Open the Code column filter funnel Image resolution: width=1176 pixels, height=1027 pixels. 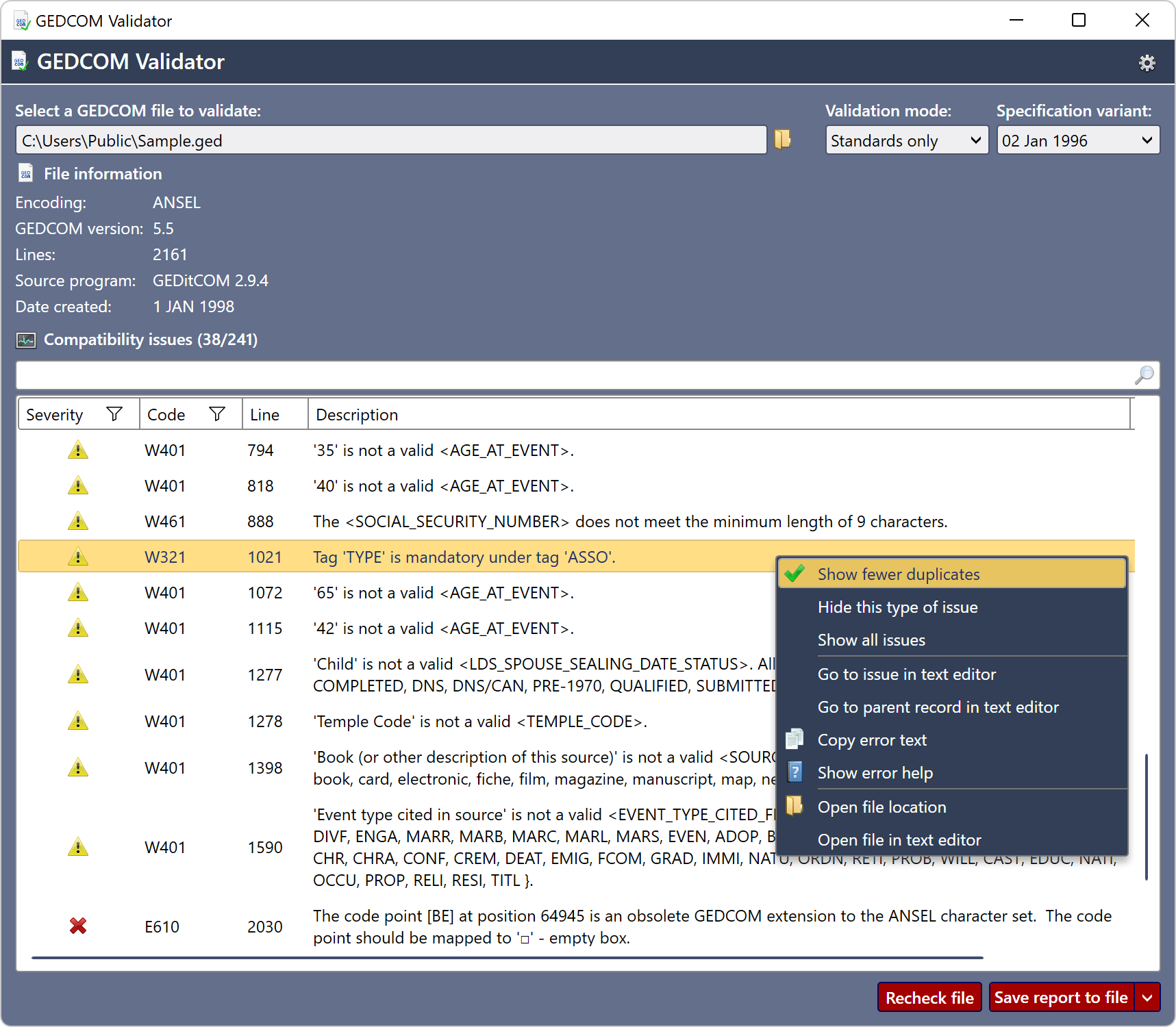point(218,414)
